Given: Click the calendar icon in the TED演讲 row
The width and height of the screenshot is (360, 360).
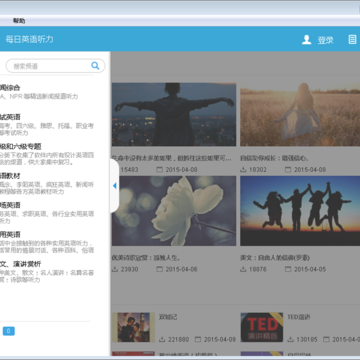Looking at the screenshot, I should pyautogui.click(x=326, y=339).
